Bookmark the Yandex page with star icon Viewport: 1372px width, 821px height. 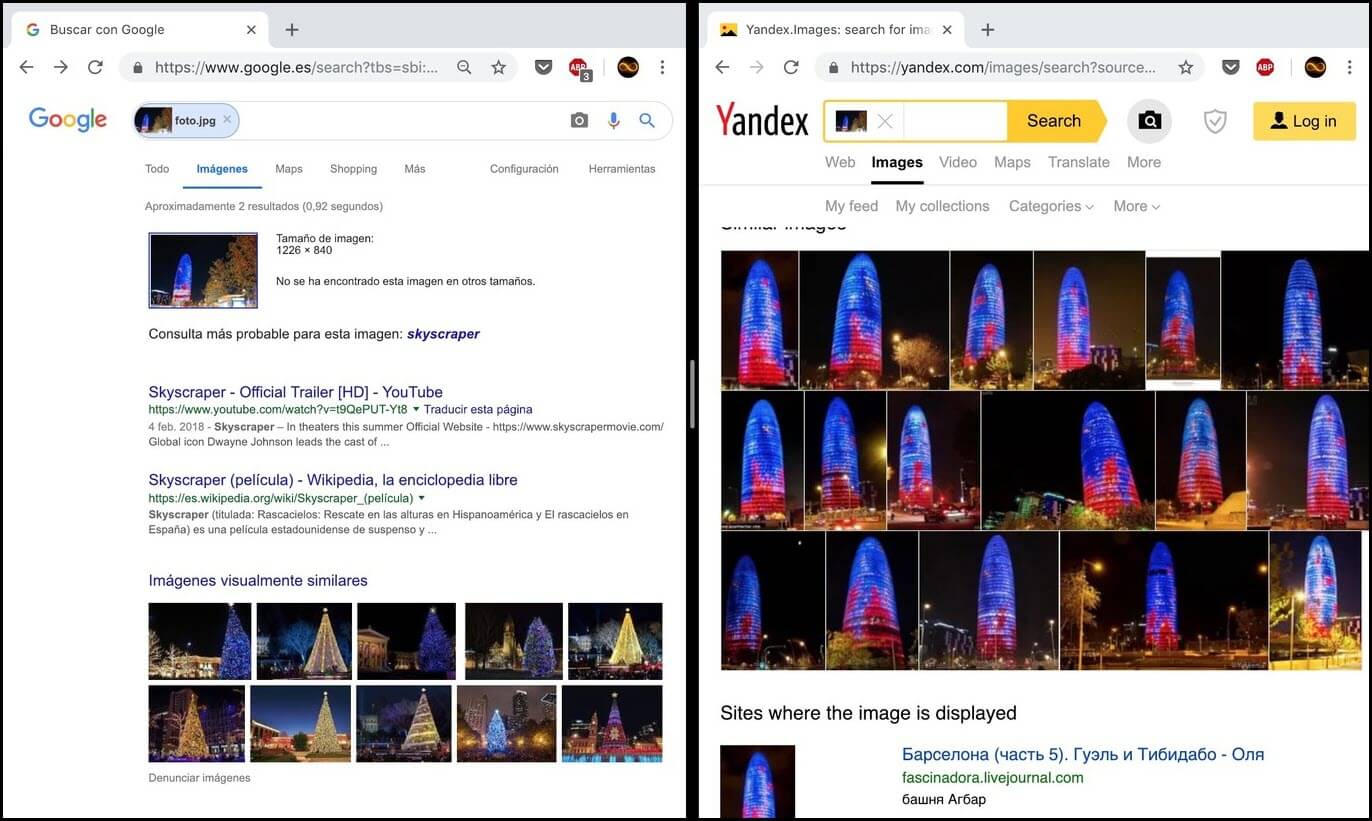(x=1186, y=67)
